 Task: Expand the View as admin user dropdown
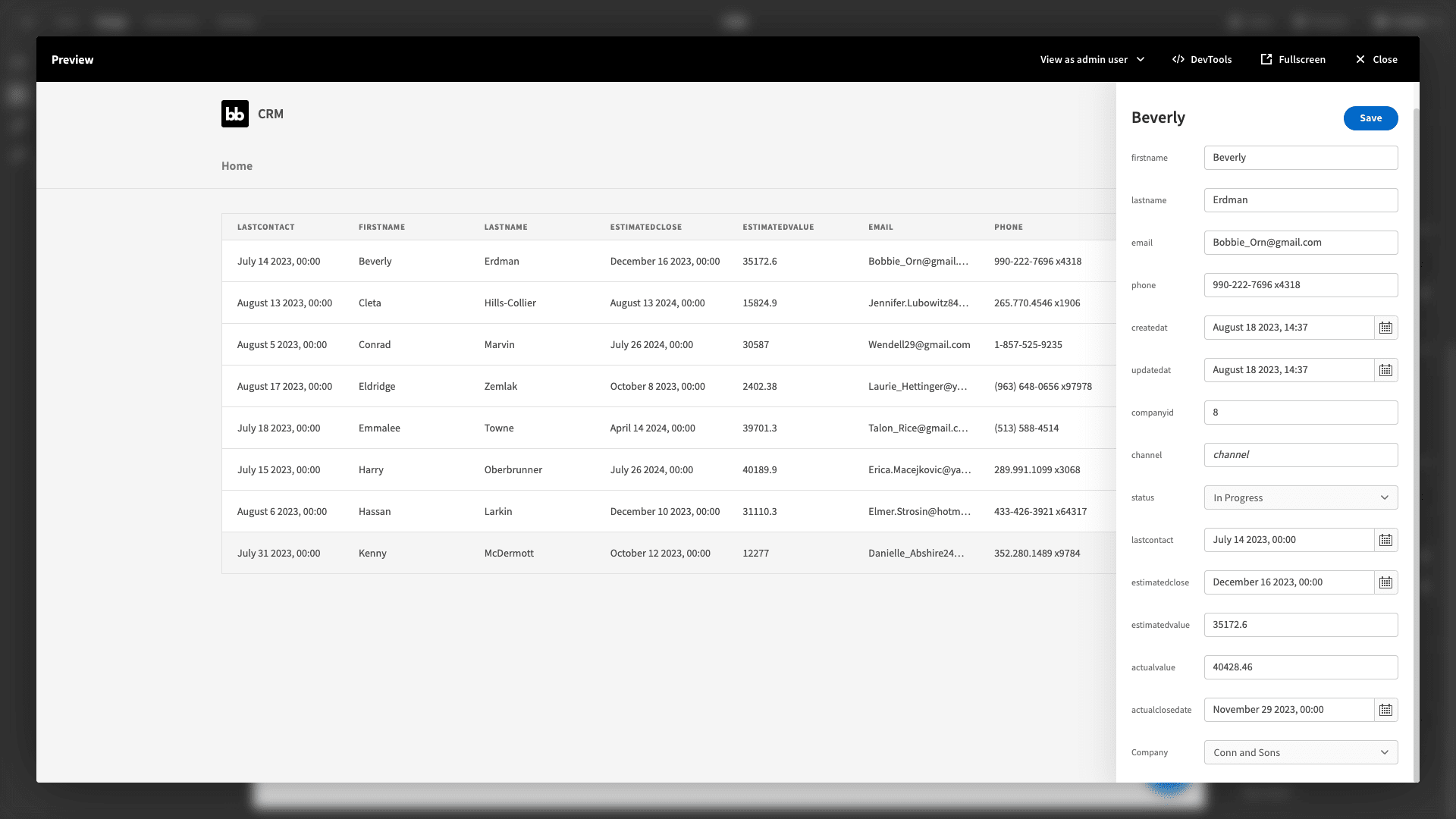click(x=1092, y=59)
